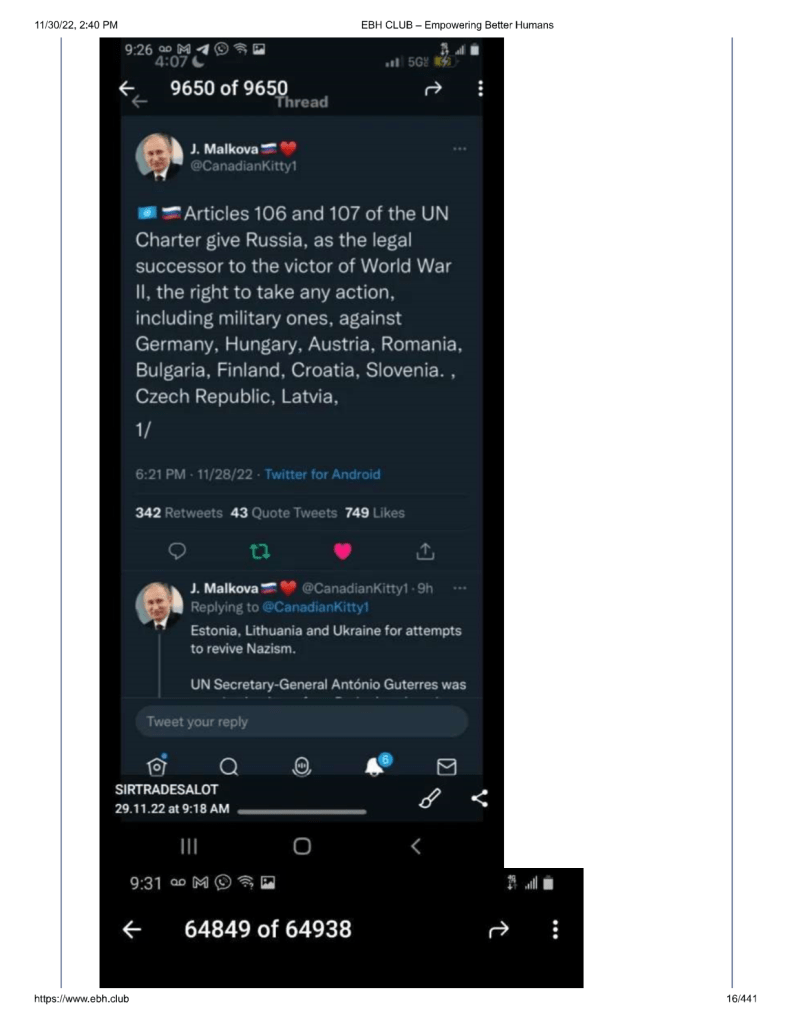The height and width of the screenshot is (1023, 791).
Task: Go back using arrow beside 64849 of 64938
Action: pos(130,930)
